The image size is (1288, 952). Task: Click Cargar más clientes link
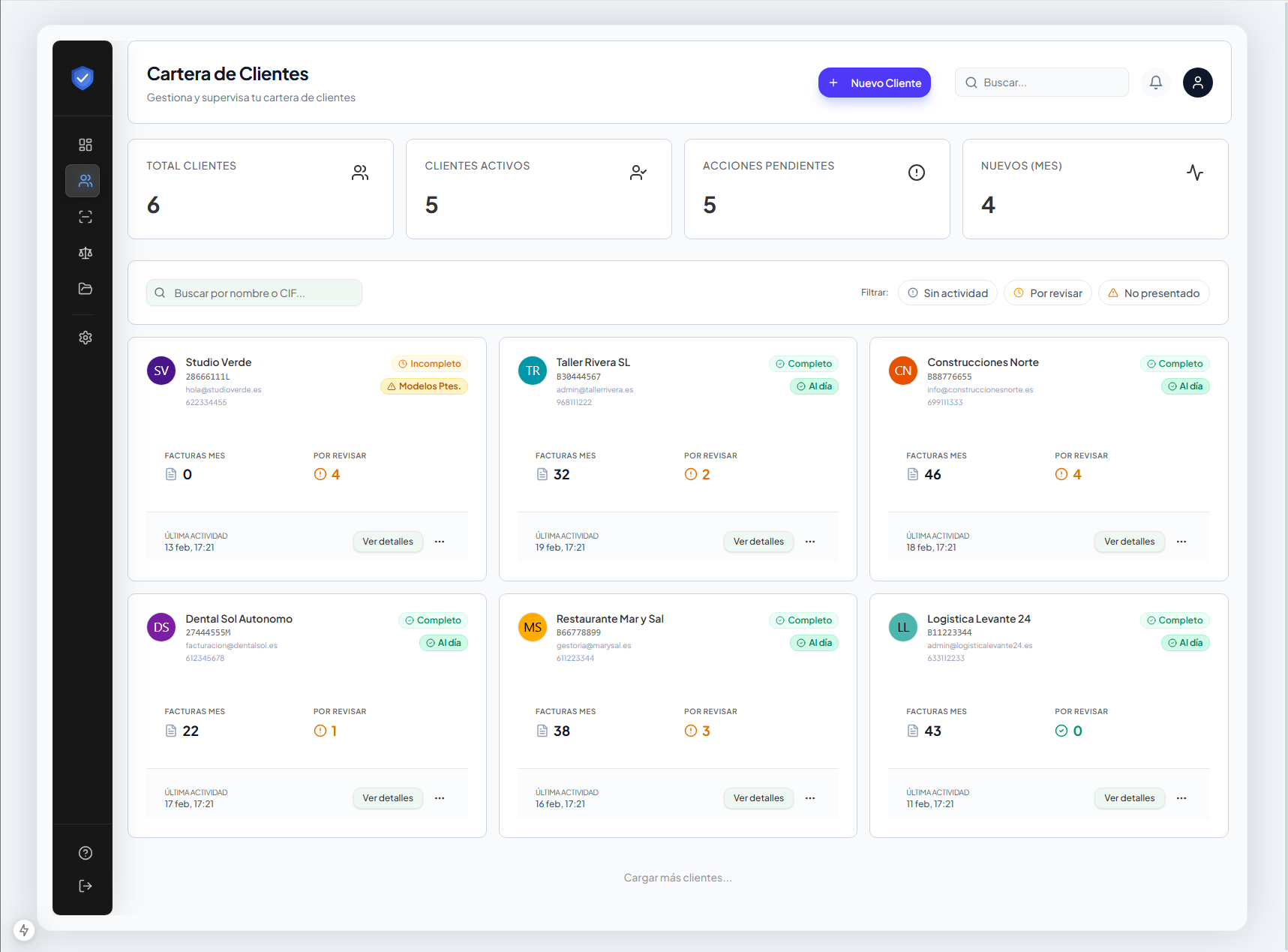click(677, 878)
